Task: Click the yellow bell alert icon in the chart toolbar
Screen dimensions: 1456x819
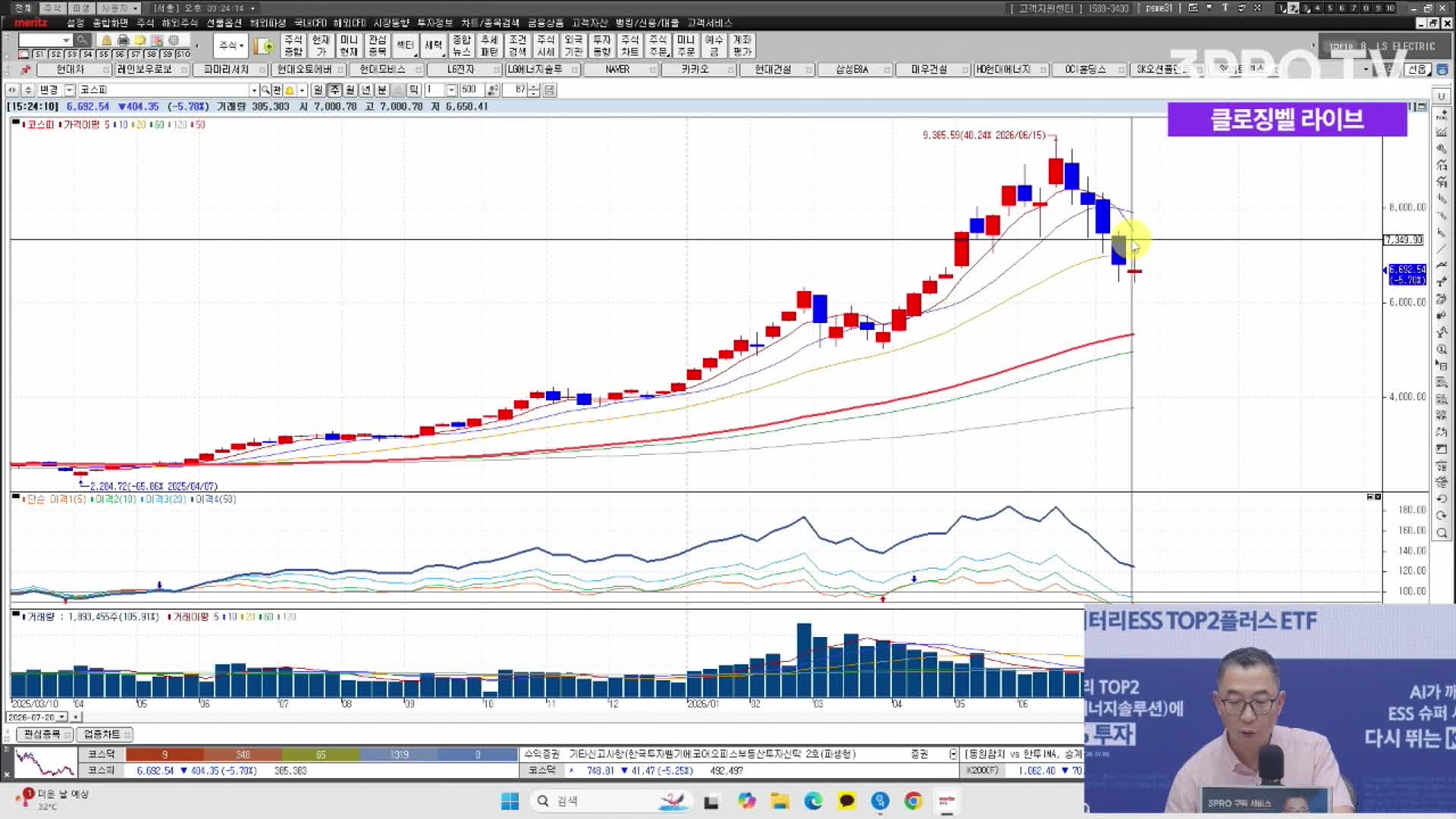Action: pos(289,90)
